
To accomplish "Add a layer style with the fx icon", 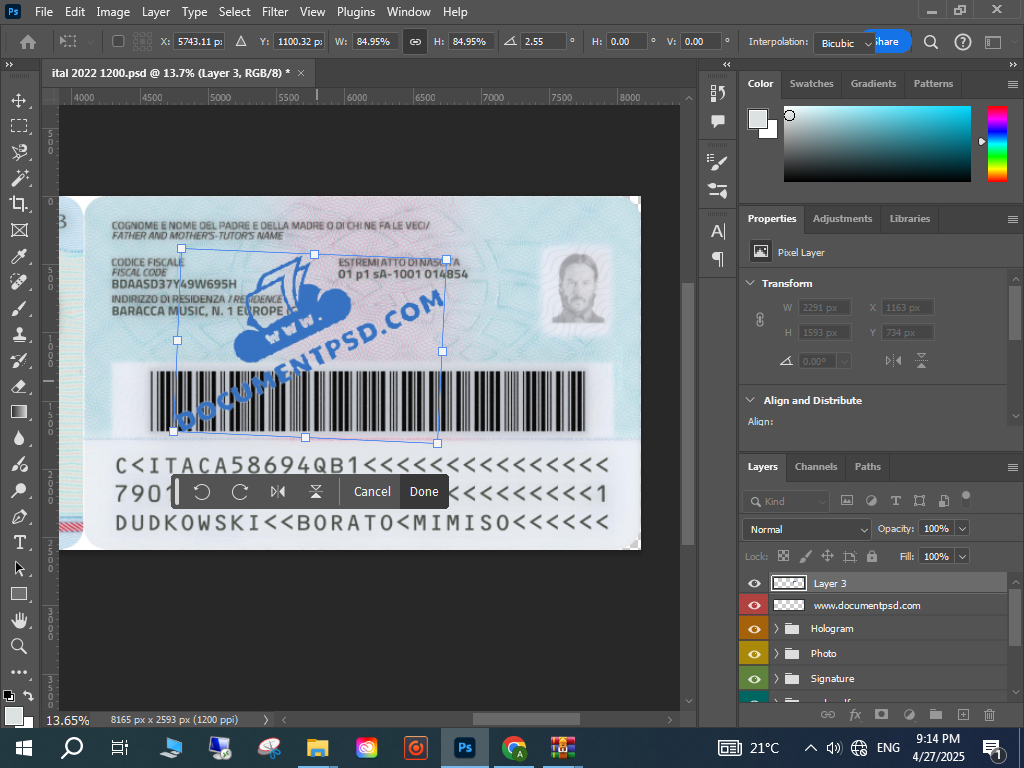I will [855, 714].
